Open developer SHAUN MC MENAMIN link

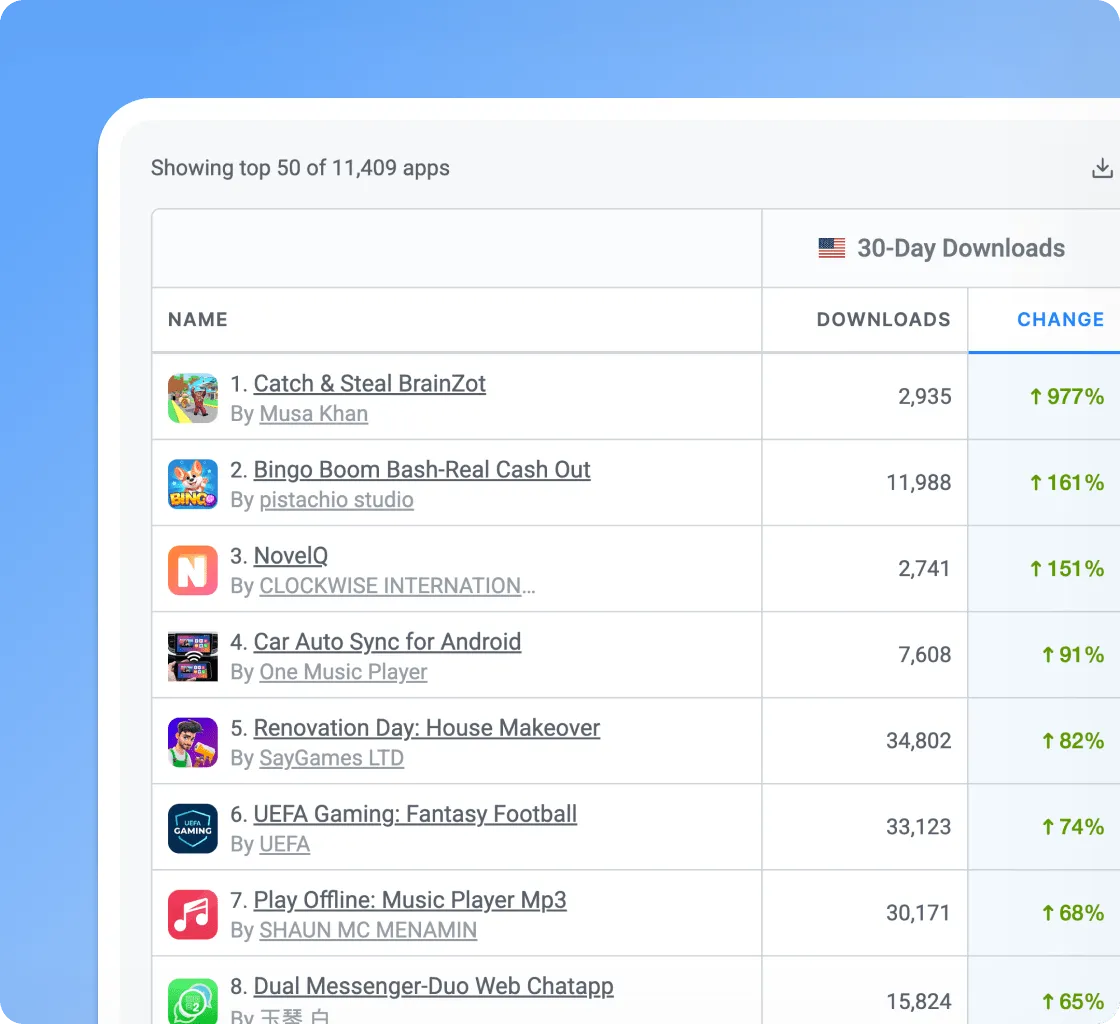368,930
